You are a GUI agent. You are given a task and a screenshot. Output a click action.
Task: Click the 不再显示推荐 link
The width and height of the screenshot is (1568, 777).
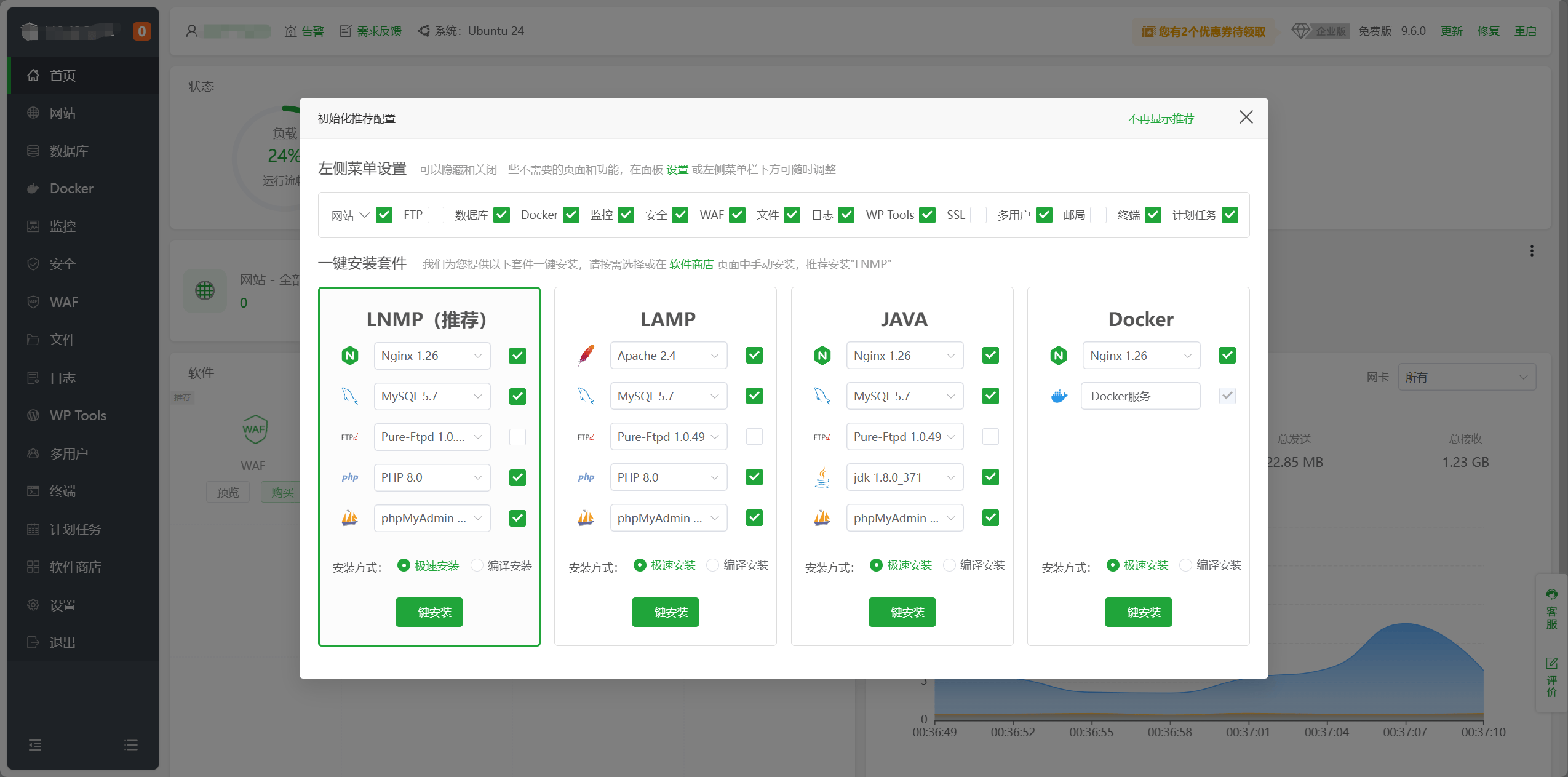1161,119
